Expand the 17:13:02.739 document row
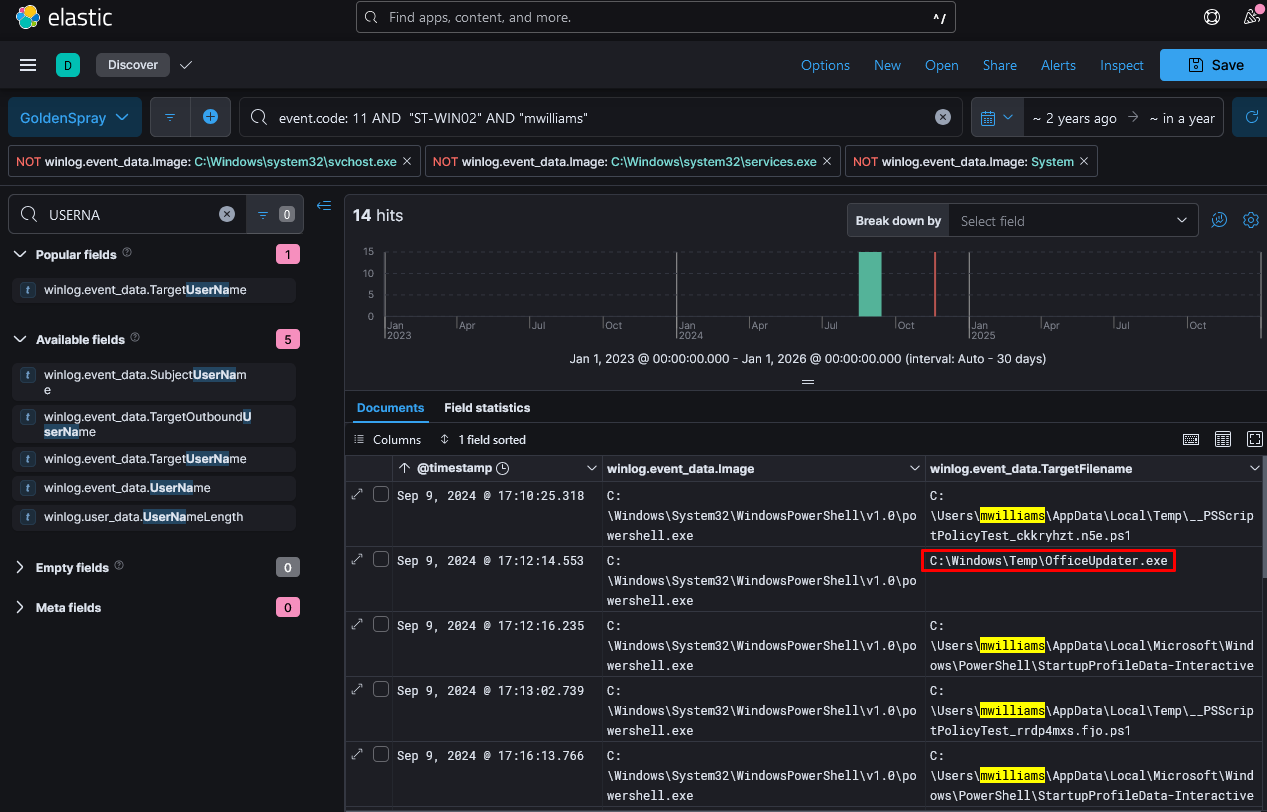The image size is (1267, 812). tap(357, 690)
